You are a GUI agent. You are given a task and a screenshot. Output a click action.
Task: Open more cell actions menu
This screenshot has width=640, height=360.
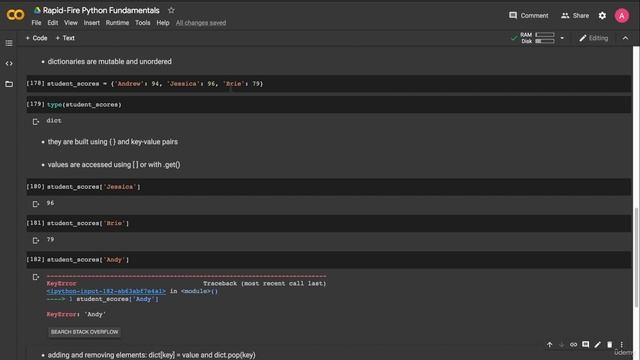[621, 345]
